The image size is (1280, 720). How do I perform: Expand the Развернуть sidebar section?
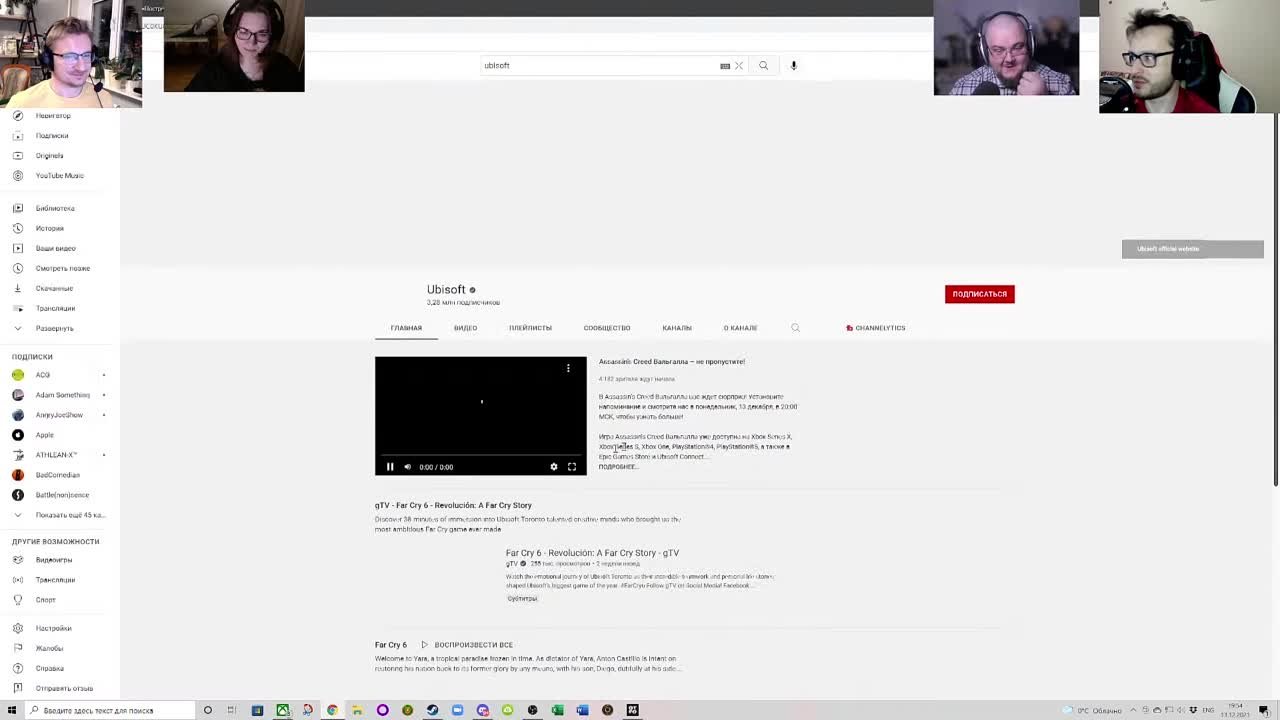(54, 328)
